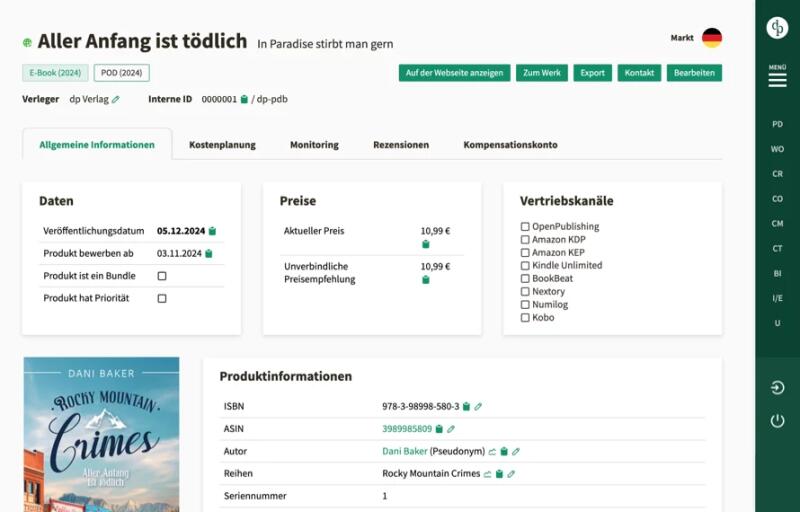This screenshot has height=512, width=800.
Task: Select the E-Book (2024) format tab
Action: [x=55, y=73]
